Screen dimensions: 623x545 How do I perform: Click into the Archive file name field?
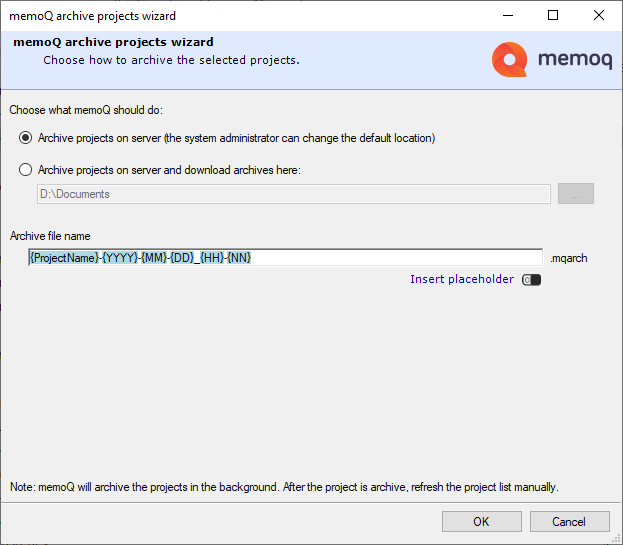tap(285, 257)
